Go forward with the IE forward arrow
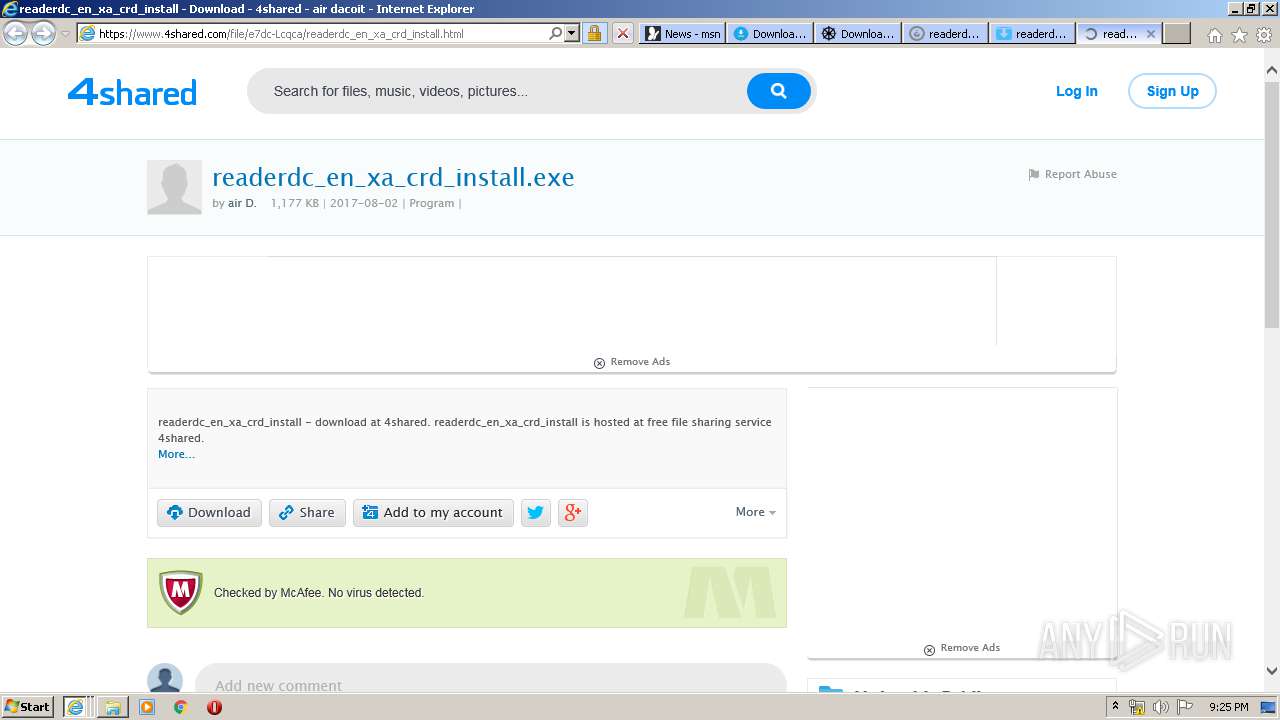Viewport: 1280px width, 720px height. pyautogui.click(x=43, y=33)
